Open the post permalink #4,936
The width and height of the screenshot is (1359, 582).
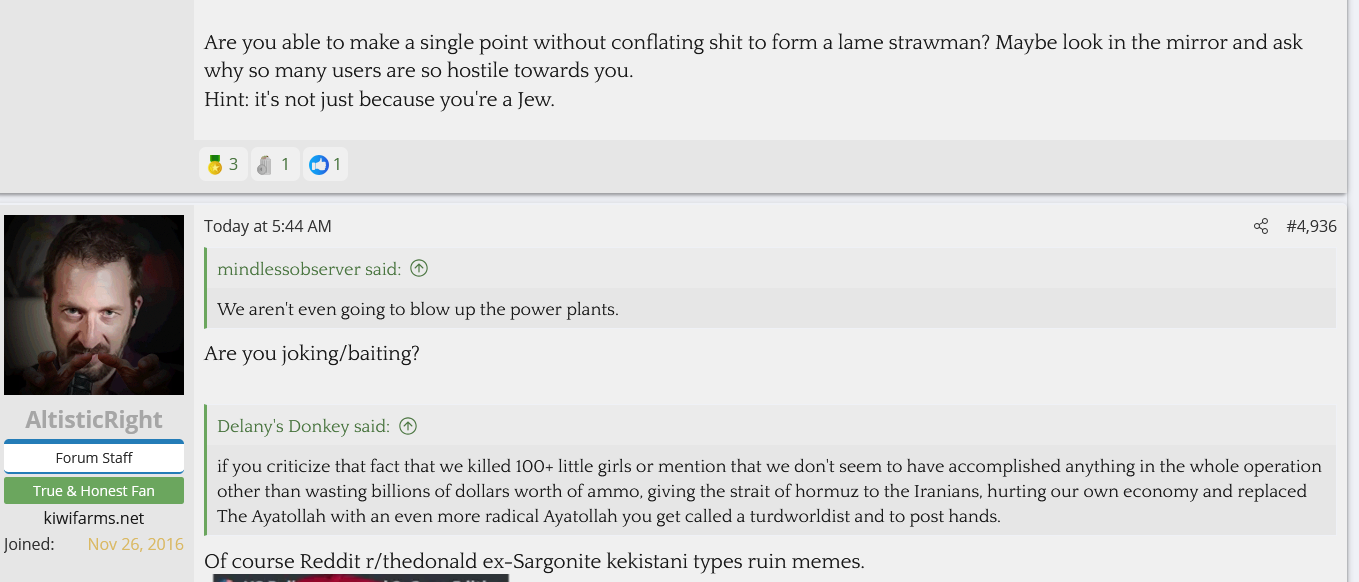point(1311,226)
